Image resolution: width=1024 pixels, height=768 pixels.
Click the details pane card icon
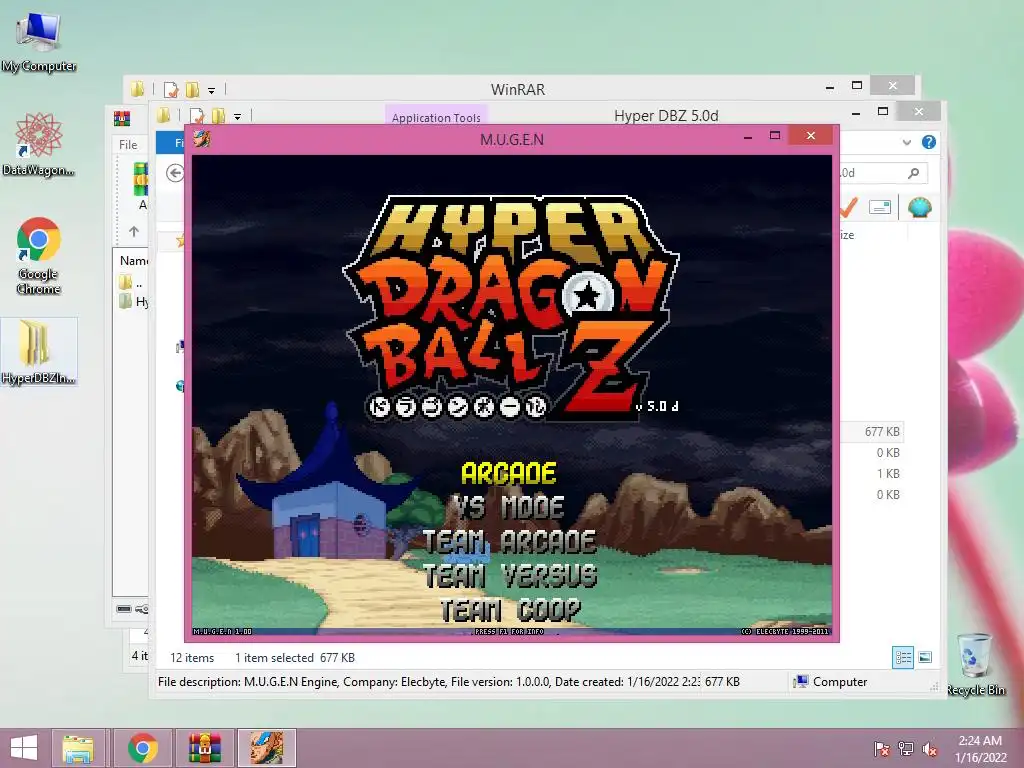point(880,208)
